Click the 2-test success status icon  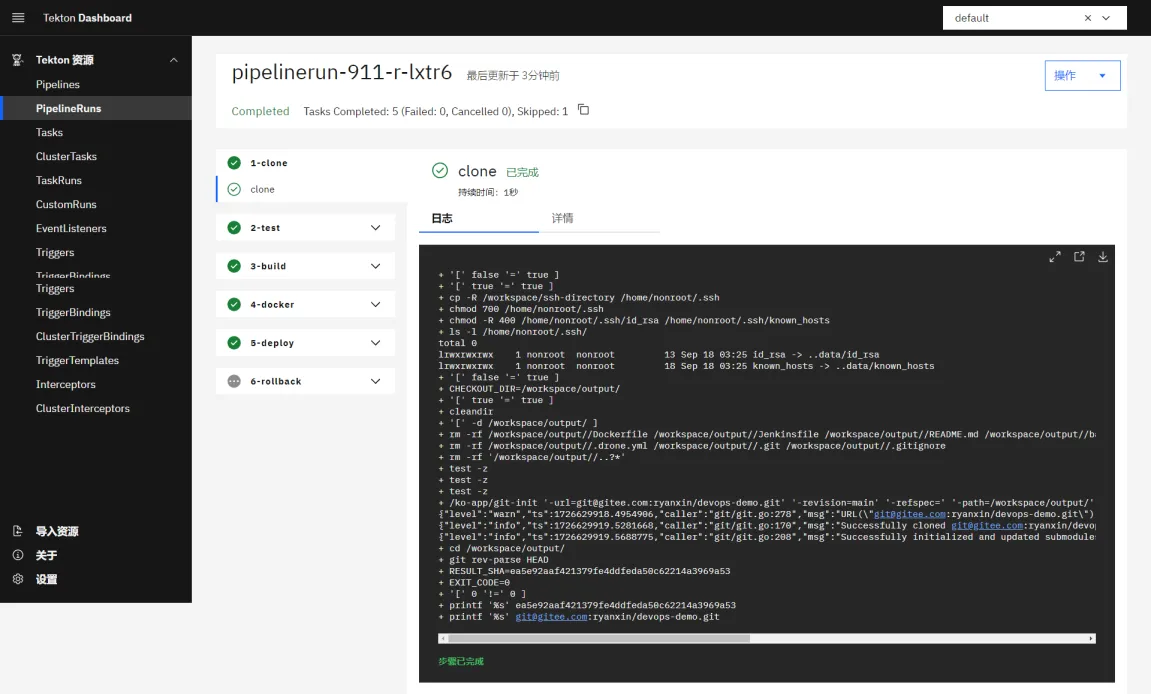(x=234, y=228)
